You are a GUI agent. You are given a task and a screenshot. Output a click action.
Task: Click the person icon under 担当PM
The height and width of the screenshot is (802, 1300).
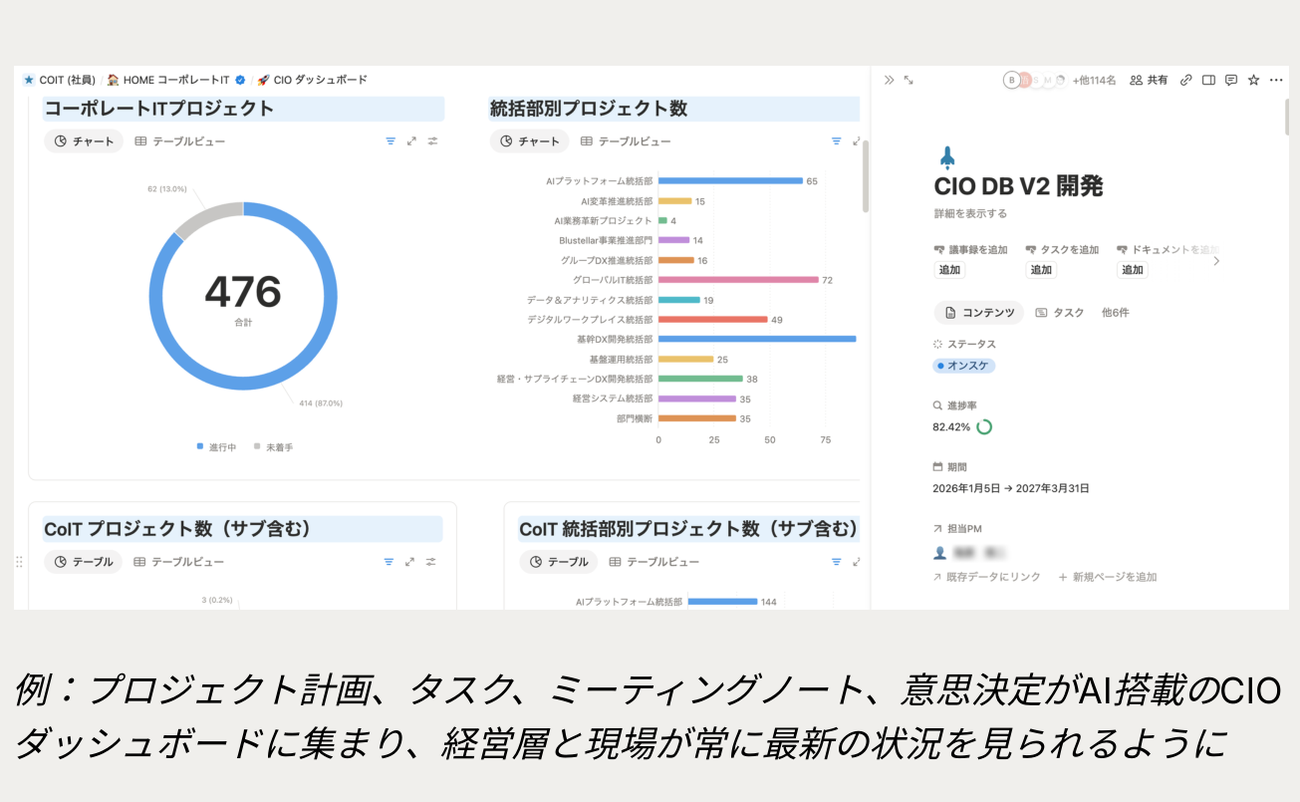(x=939, y=552)
